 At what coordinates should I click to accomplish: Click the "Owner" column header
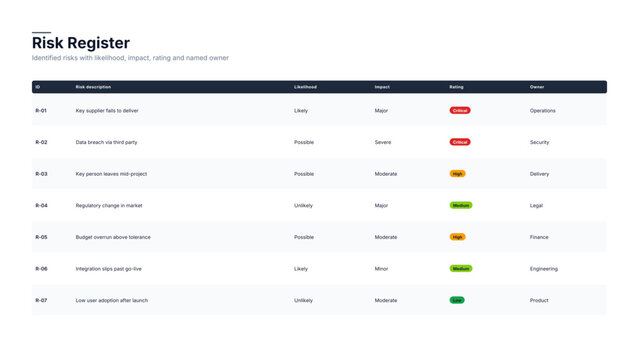pyautogui.click(x=537, y=87)
